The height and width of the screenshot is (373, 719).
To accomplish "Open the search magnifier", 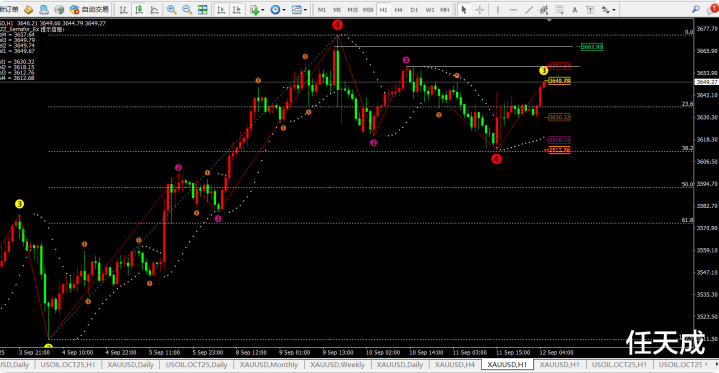I will pos(696,9).
